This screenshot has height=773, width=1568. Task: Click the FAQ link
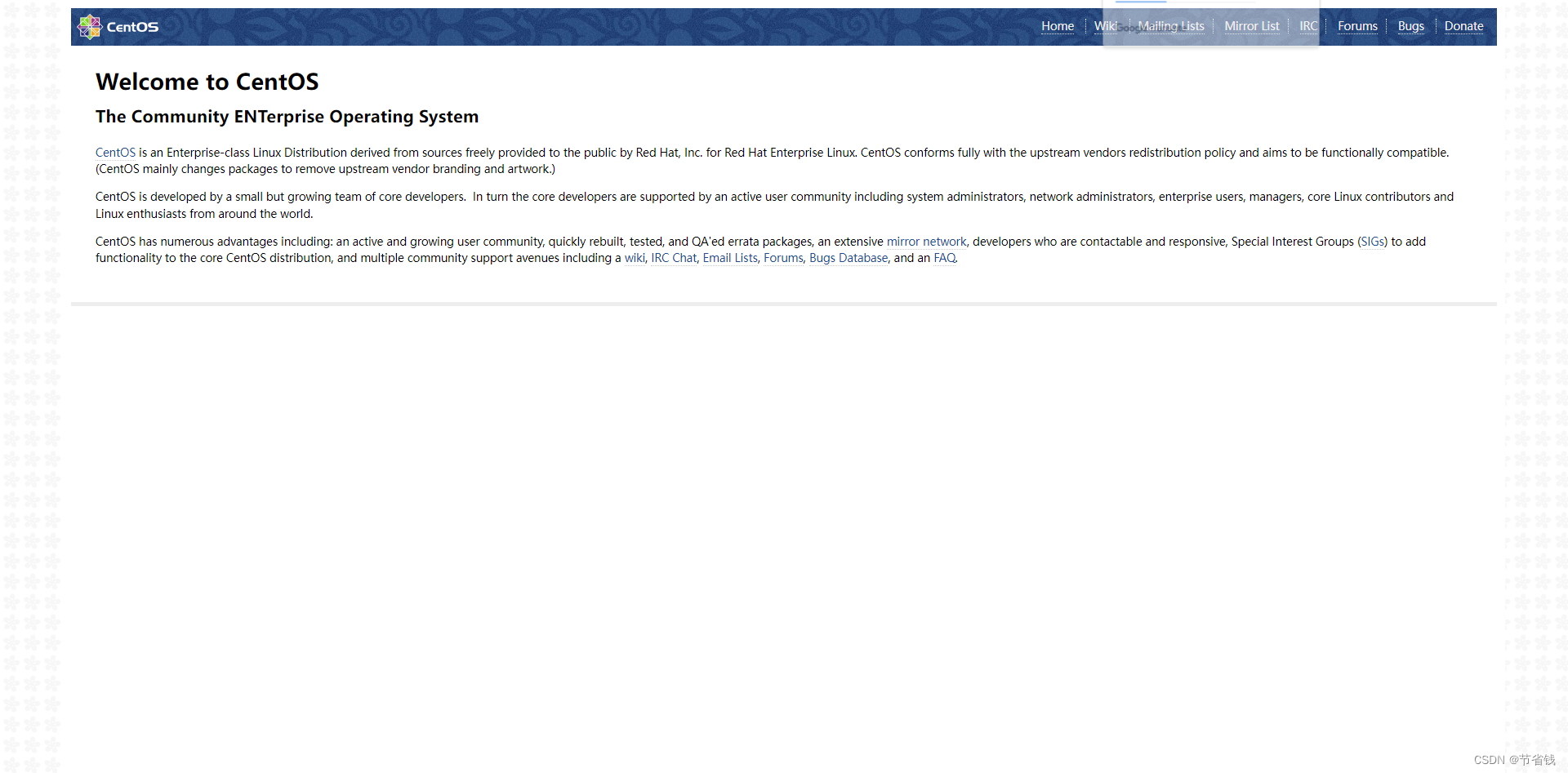coord(944,258)
